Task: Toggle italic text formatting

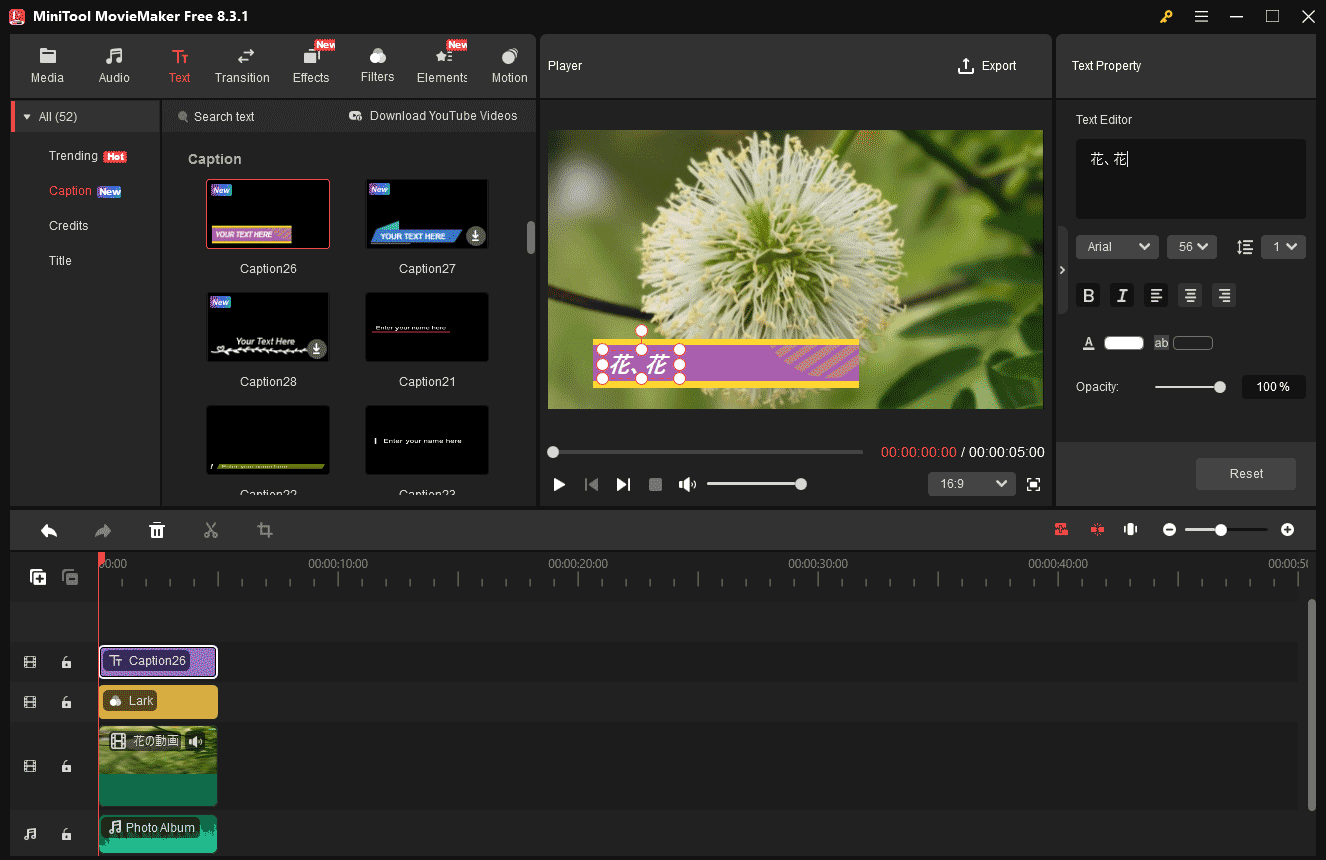Action: 1122,295
